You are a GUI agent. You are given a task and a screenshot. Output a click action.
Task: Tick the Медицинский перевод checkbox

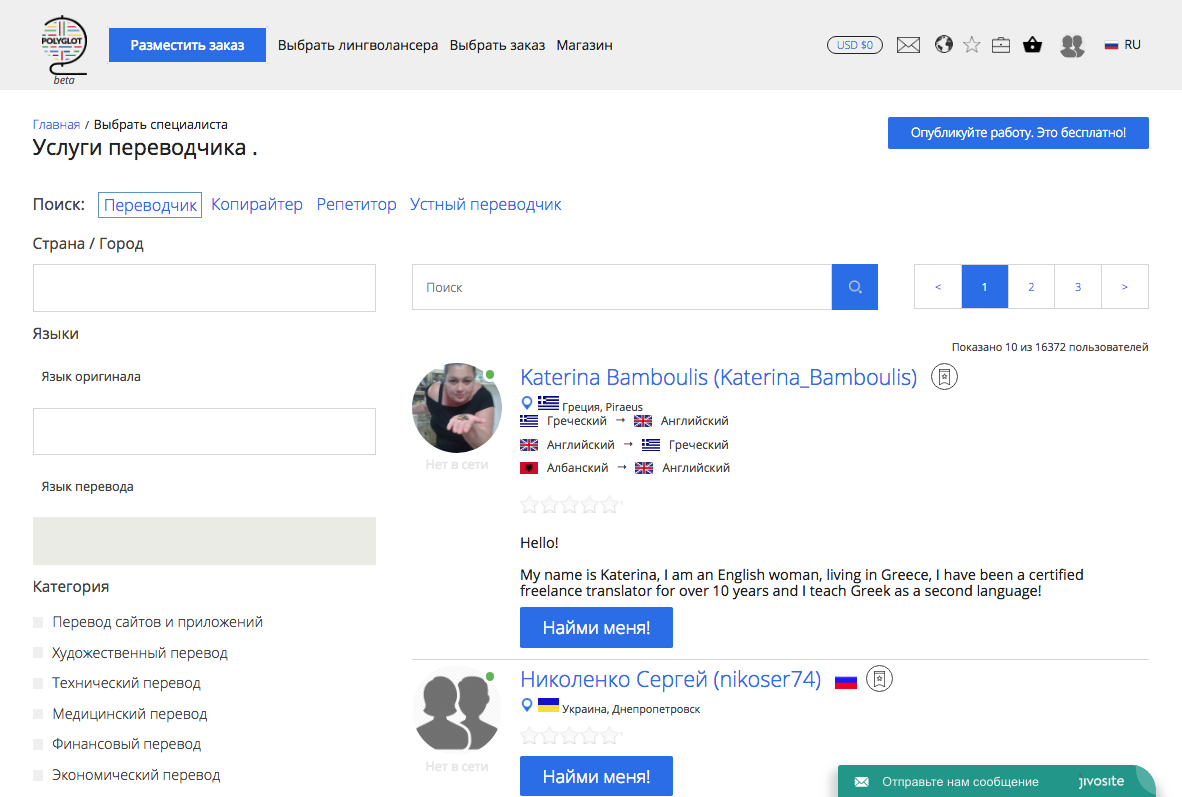(39, 714)
